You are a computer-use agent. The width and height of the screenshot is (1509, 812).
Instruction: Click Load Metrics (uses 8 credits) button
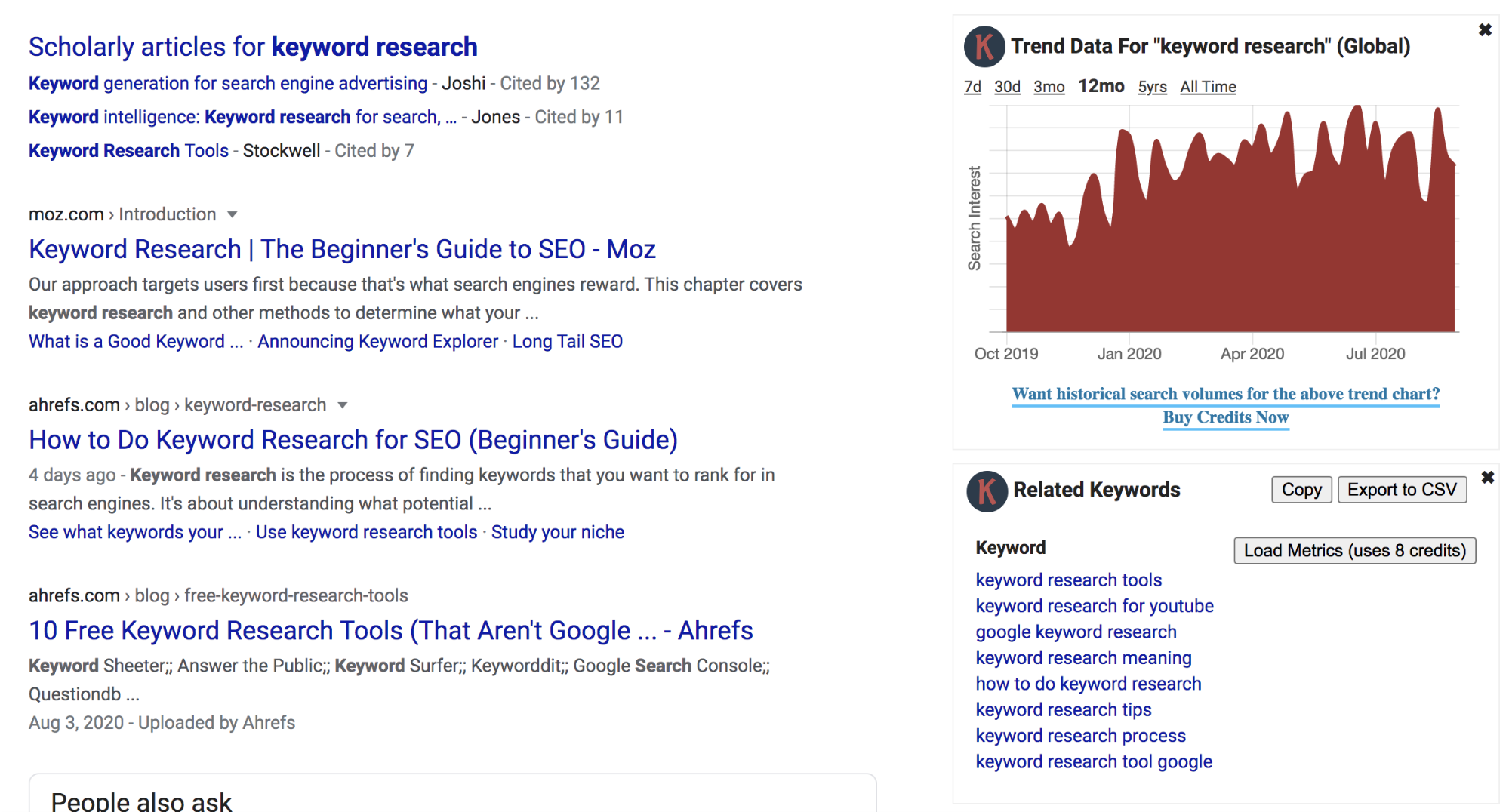pos(1354,551)
